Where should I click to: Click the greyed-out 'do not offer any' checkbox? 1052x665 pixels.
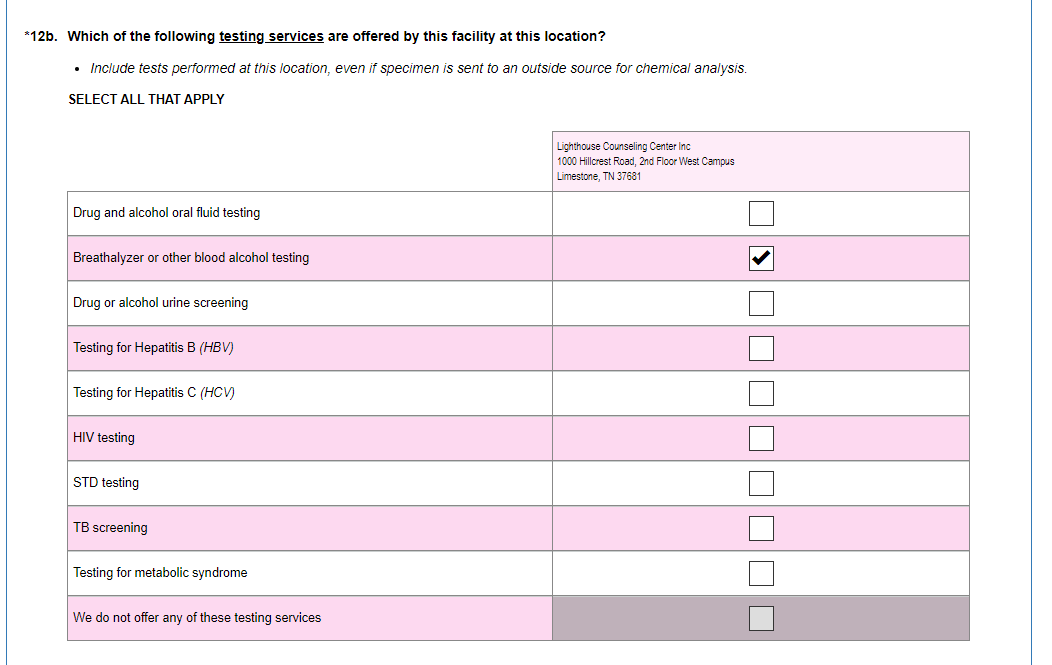coord(761,618)
